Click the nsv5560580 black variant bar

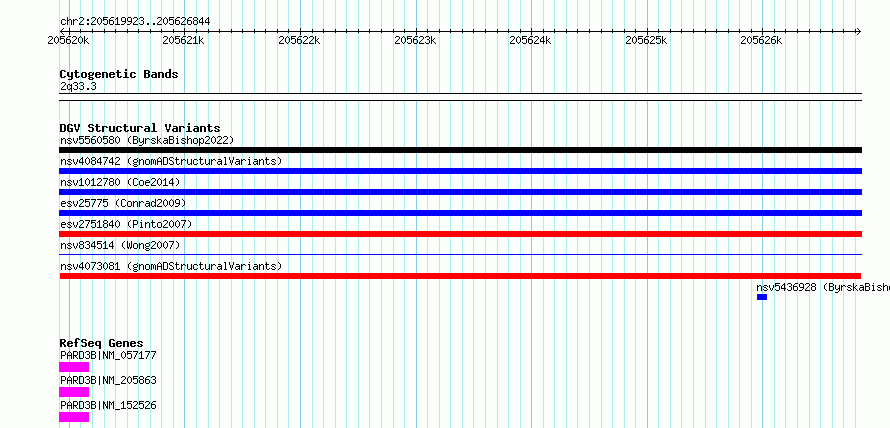tap(460, 150)
